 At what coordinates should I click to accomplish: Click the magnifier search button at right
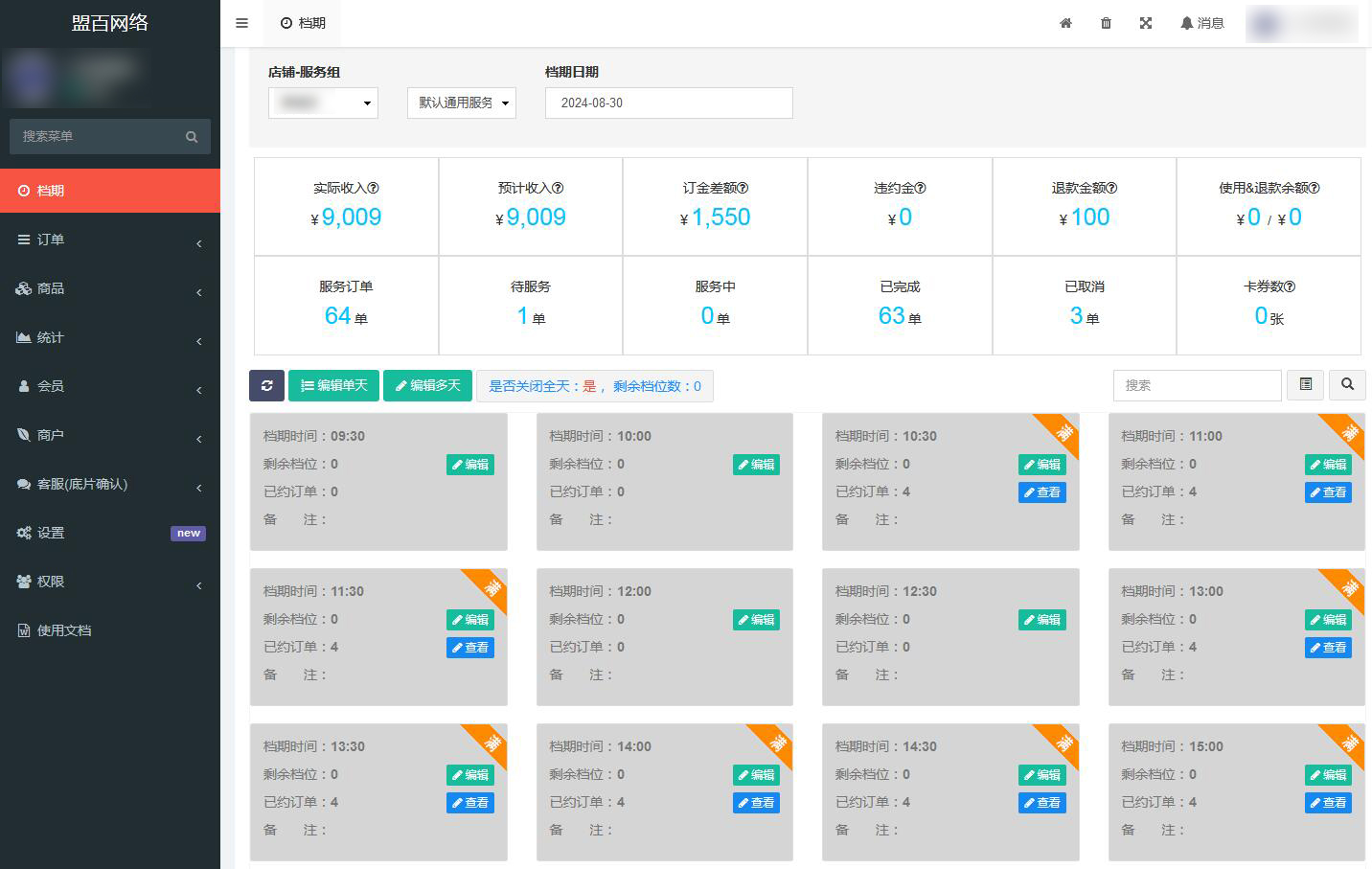click(1347, 384)
